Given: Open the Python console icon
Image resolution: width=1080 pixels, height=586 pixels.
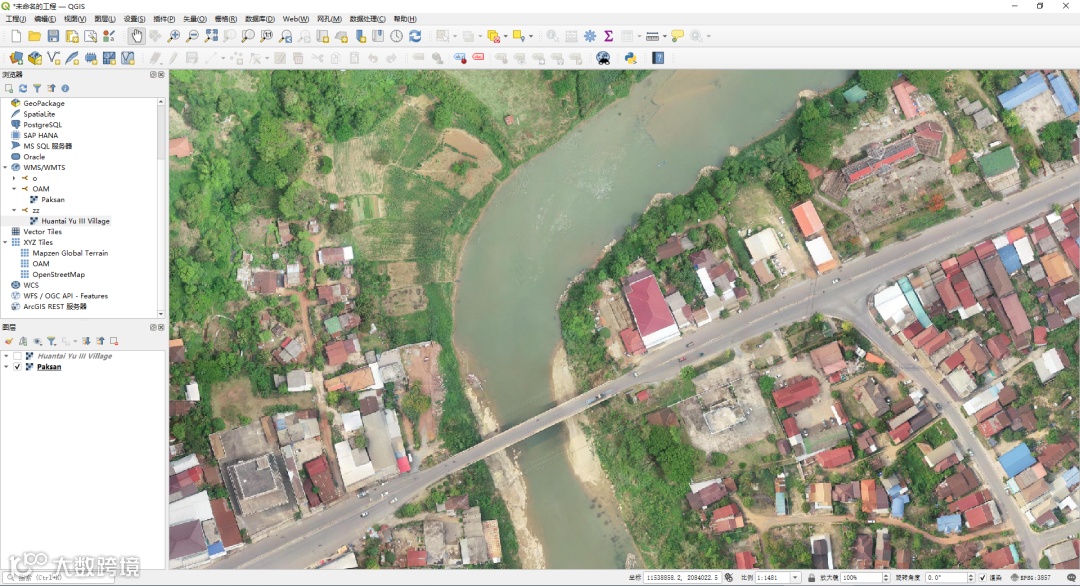Looking at the screenshot, I should click(x=631, y=58).
